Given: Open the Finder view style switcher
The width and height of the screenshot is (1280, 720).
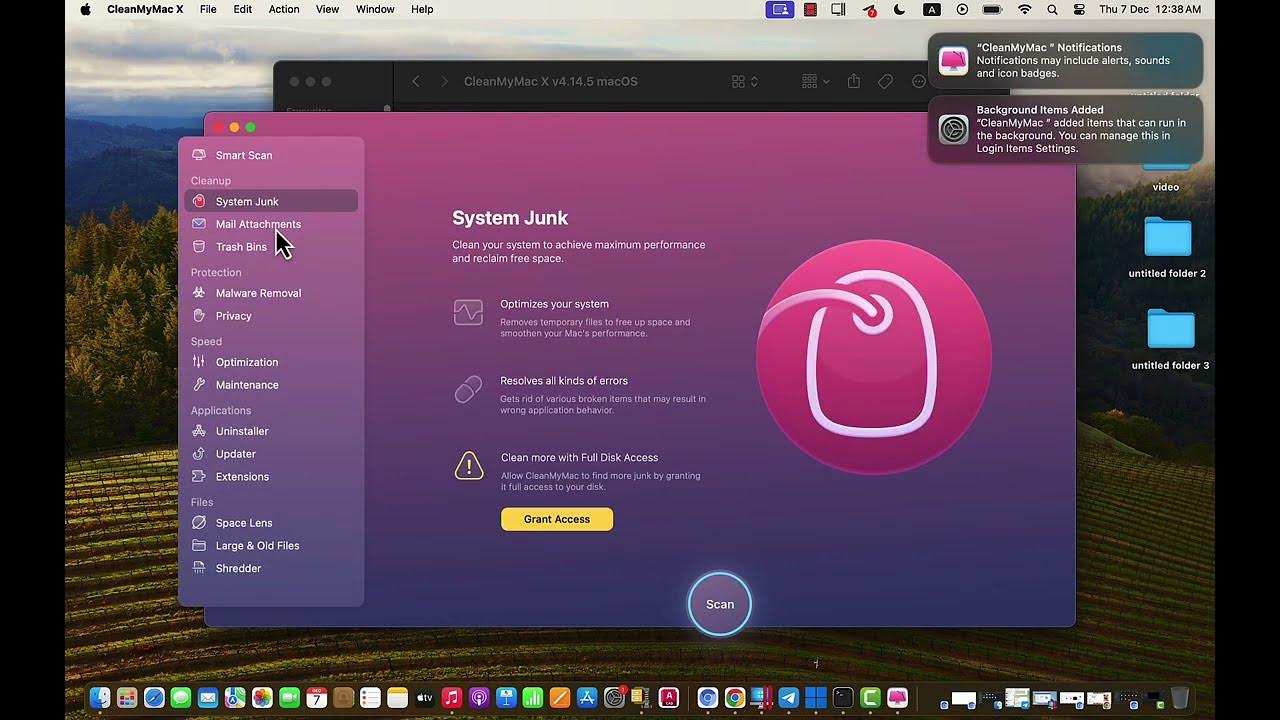Looking at the screenshot, I should 745,81.
